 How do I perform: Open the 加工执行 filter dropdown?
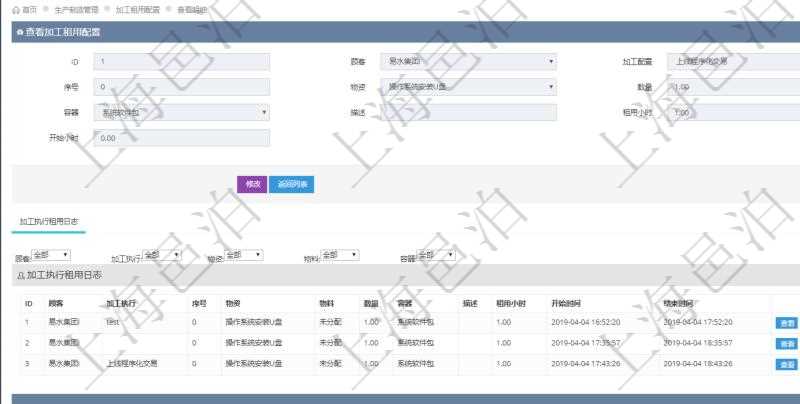click(161, 255)
